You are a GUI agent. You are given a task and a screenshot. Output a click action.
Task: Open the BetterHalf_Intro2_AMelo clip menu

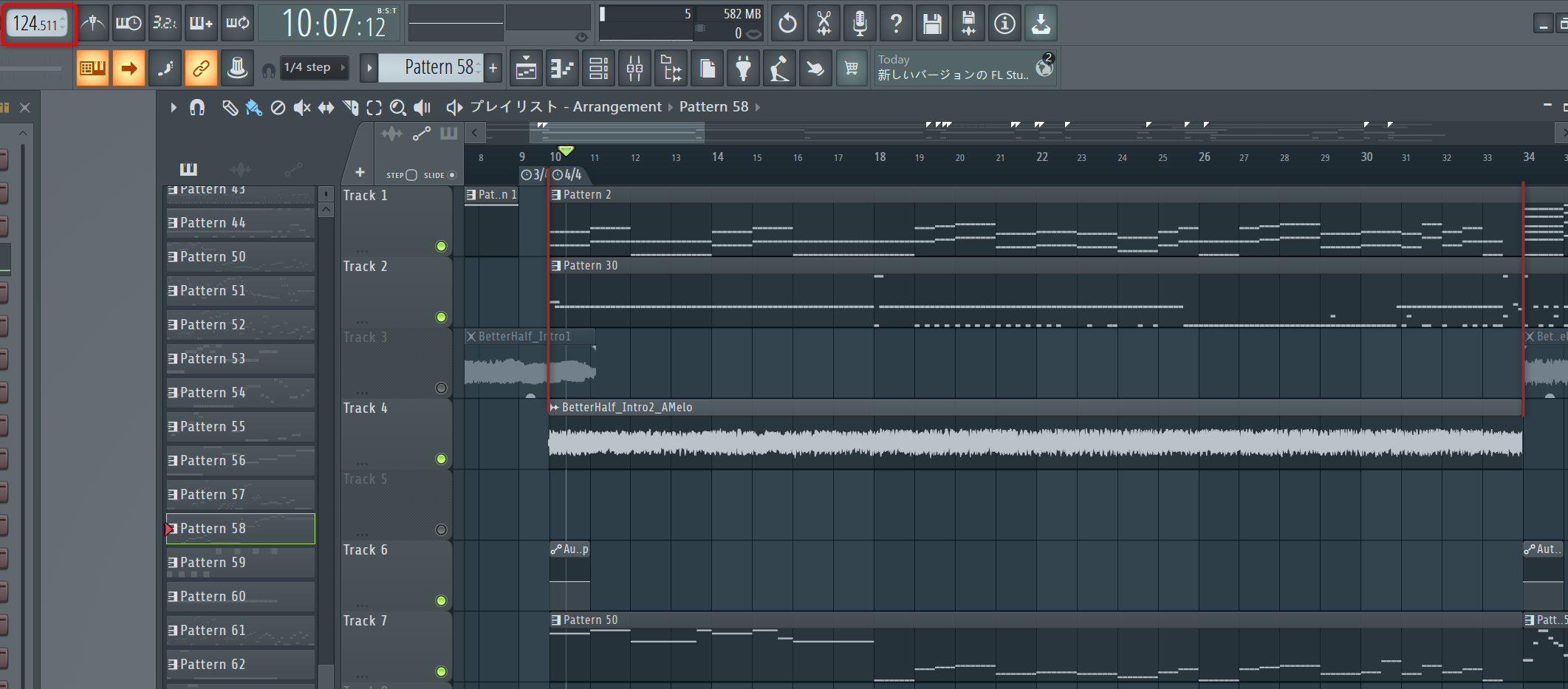click(x=555, y=408)
